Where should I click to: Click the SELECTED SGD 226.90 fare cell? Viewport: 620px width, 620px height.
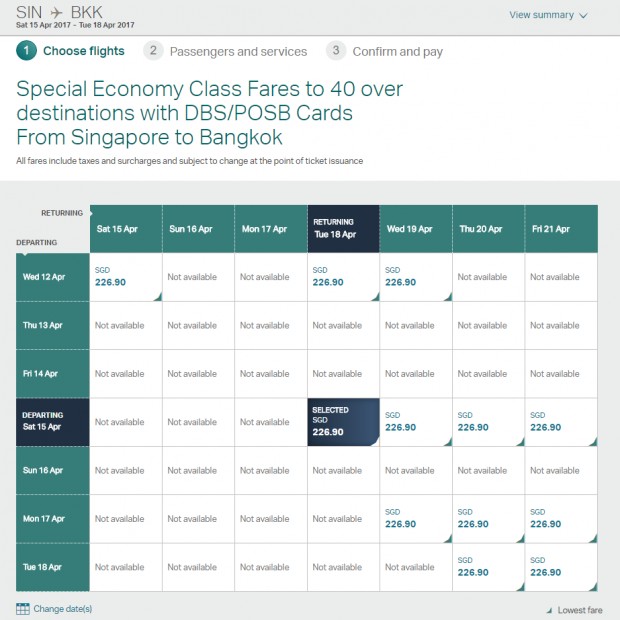[x=344, y=422]
